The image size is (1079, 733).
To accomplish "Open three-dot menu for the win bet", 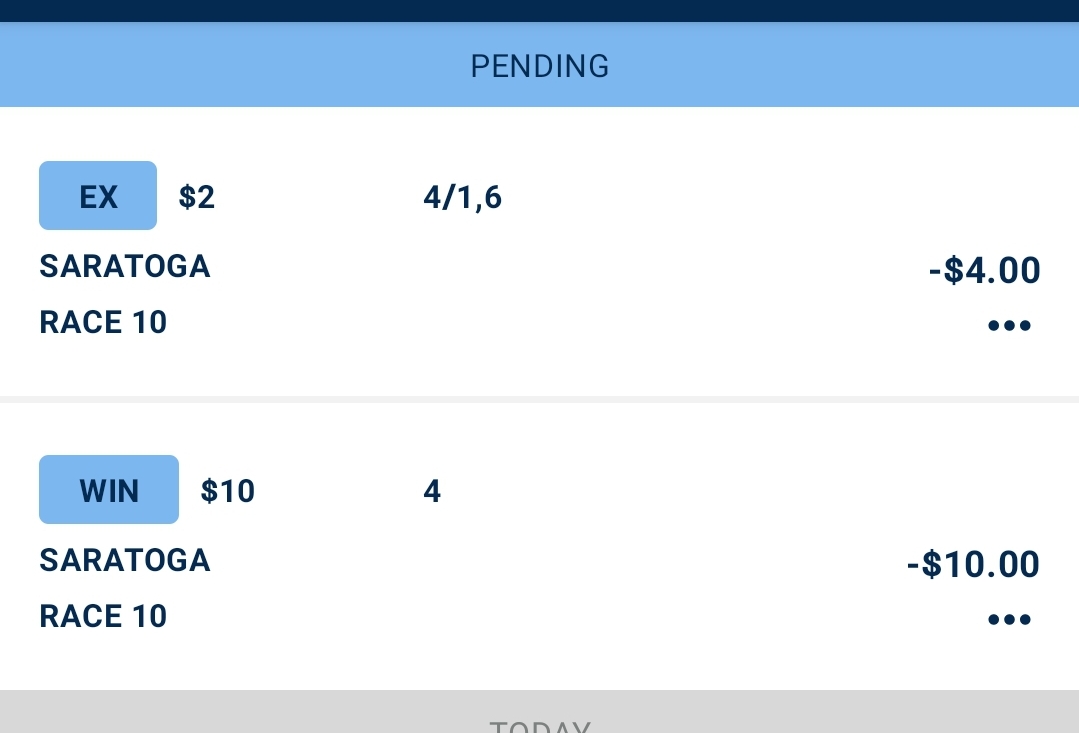I will [x=1009, y=619].
